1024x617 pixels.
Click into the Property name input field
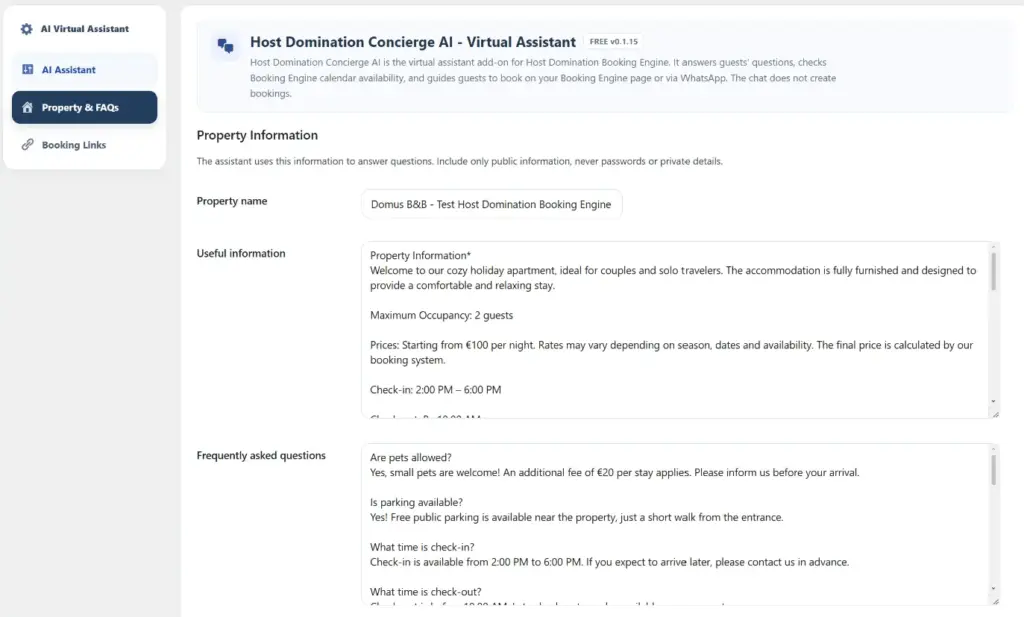pyautogui.click(x=492, y=204)
